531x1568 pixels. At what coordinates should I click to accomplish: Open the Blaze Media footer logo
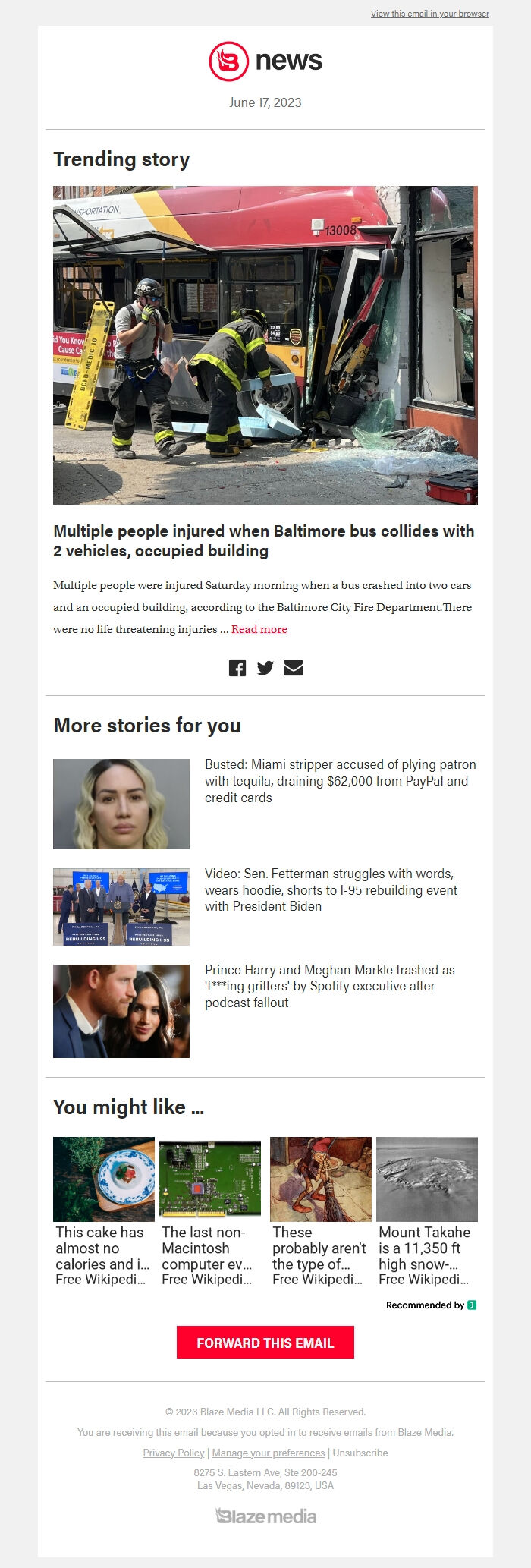coord(265,1516)
